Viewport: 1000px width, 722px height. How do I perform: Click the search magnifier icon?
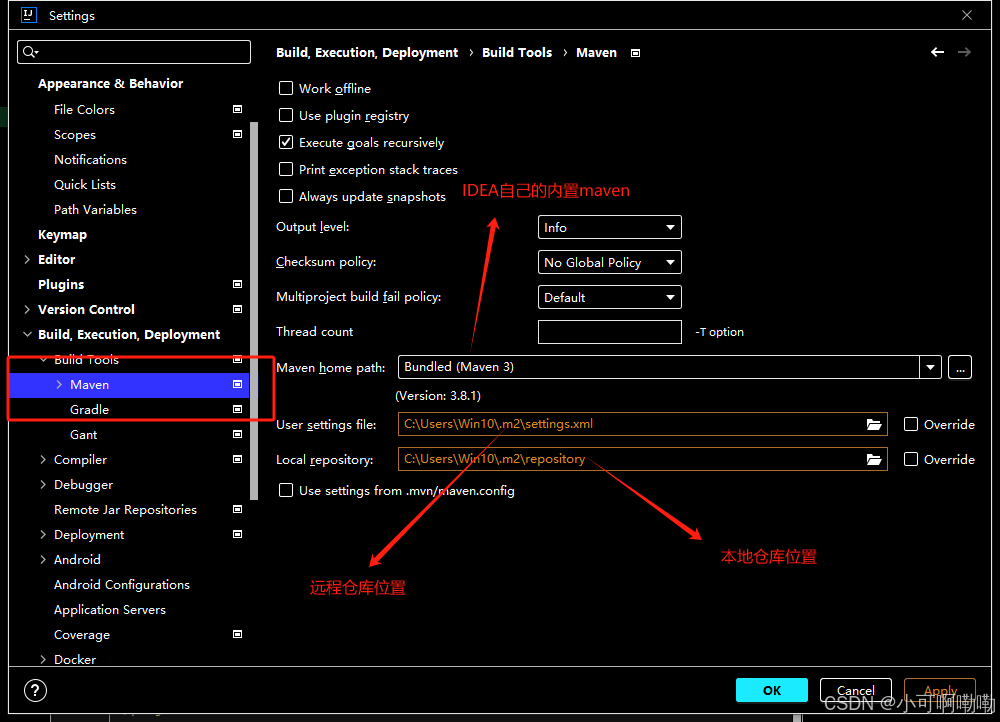click(30, 52)
